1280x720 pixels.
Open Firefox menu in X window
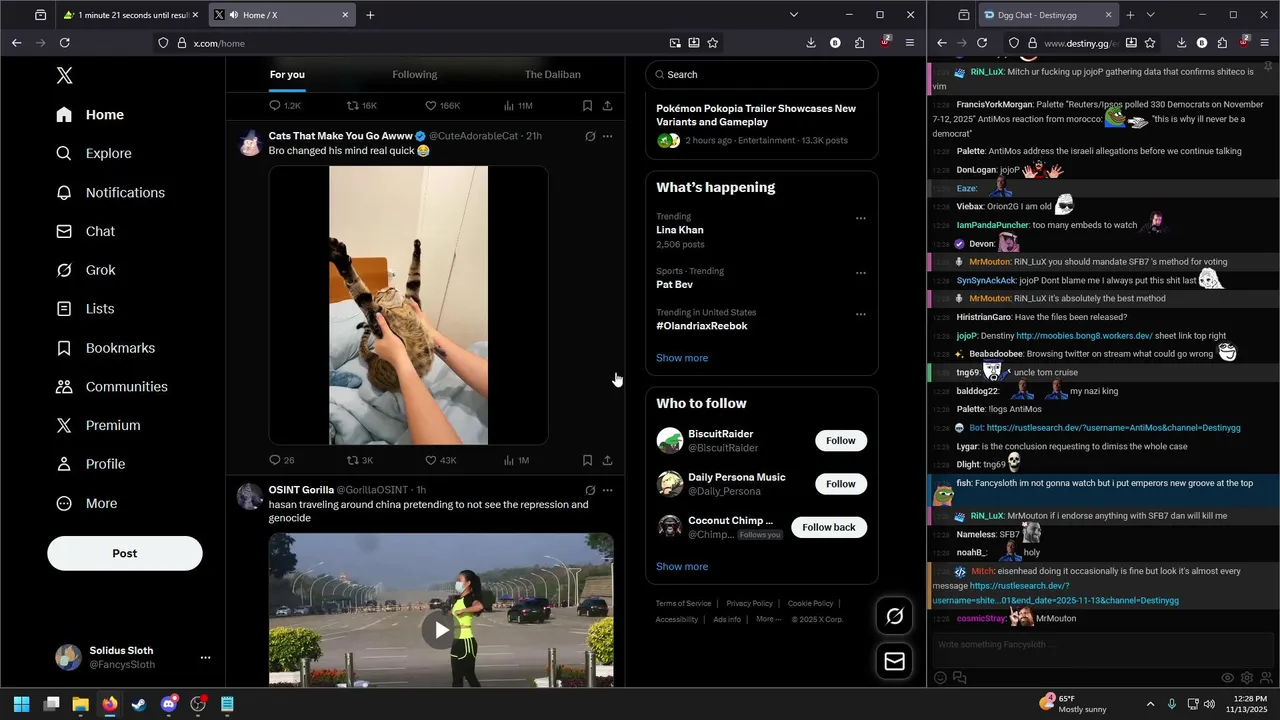click(x=909, y=43)
